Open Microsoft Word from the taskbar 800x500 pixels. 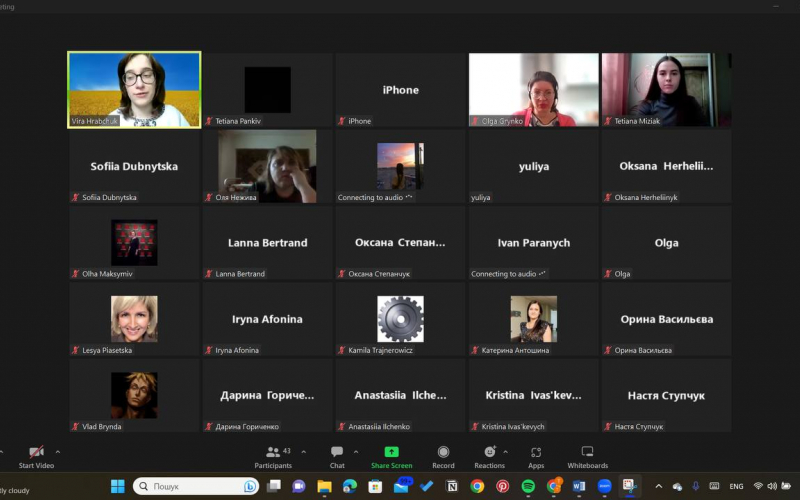tap(579, 486)
